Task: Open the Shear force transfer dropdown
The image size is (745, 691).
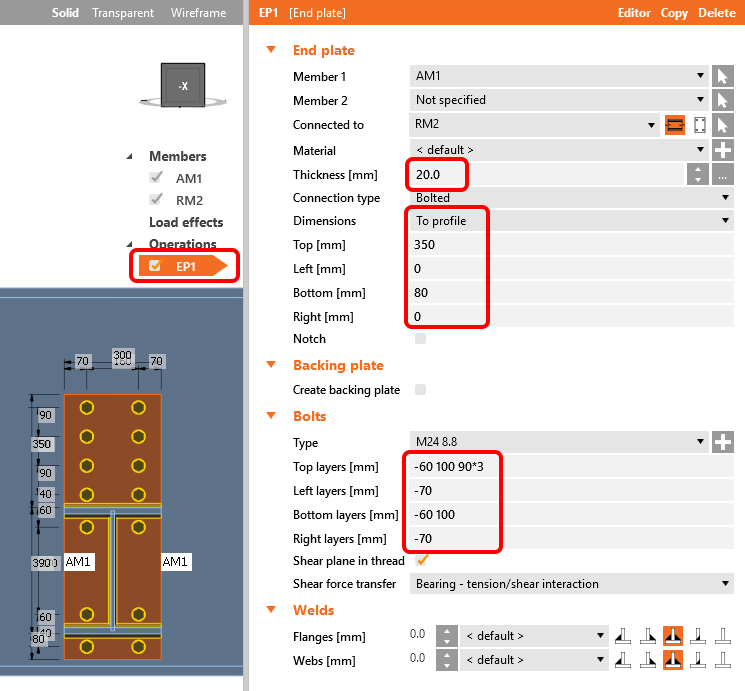Action: click(x=572, y=584)
